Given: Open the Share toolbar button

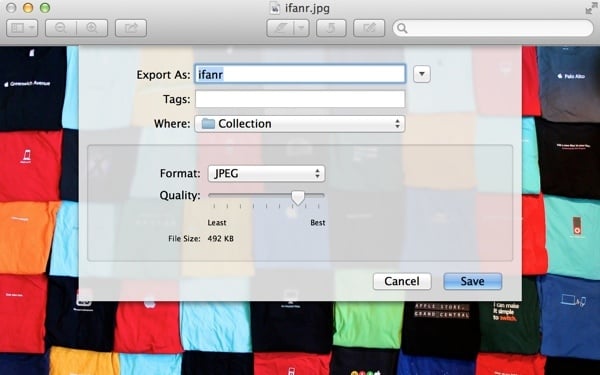Looking at the screenshot, I should click(131, 28).
